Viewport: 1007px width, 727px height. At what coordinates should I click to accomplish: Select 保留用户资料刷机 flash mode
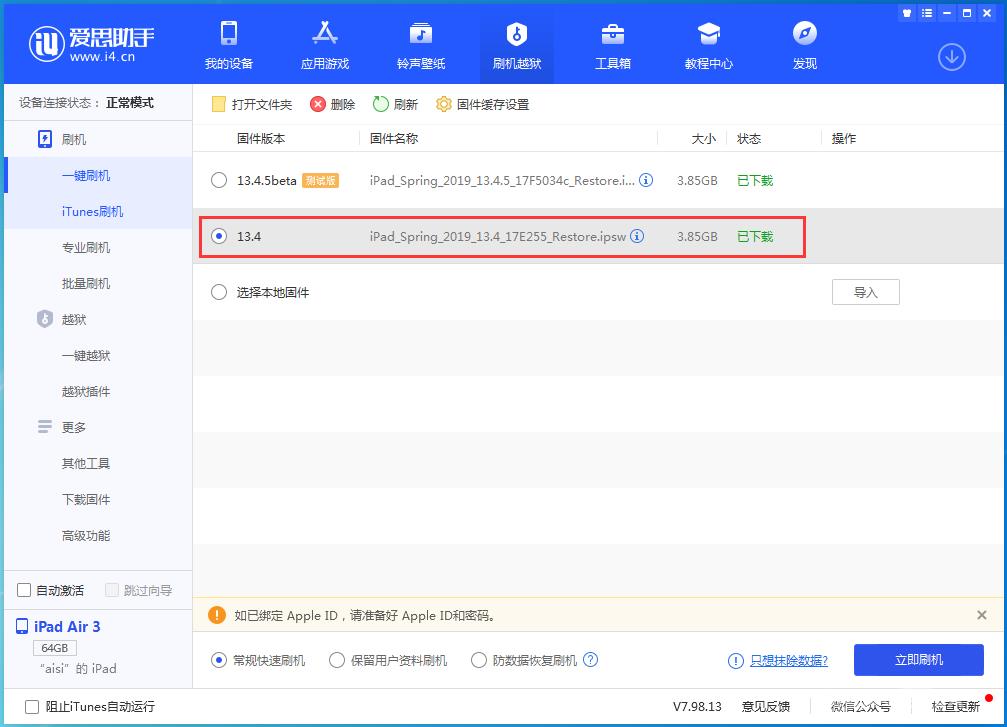pyautogui.click(x=337, y=660)
